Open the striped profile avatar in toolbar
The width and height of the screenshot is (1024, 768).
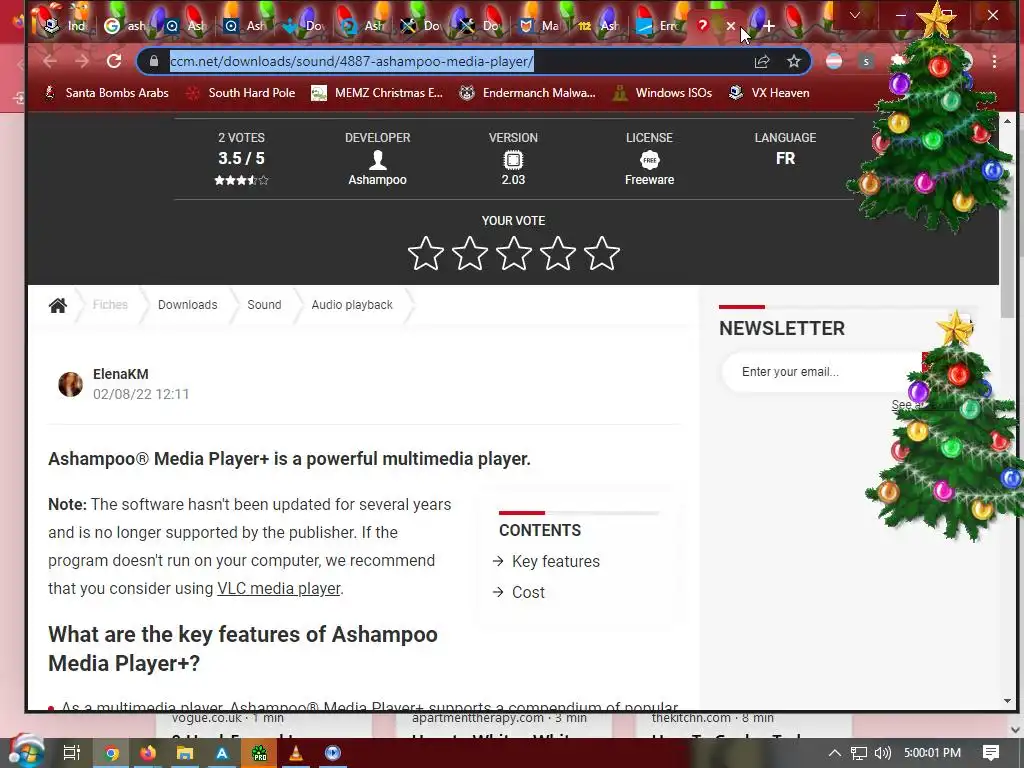pos(834,61)
